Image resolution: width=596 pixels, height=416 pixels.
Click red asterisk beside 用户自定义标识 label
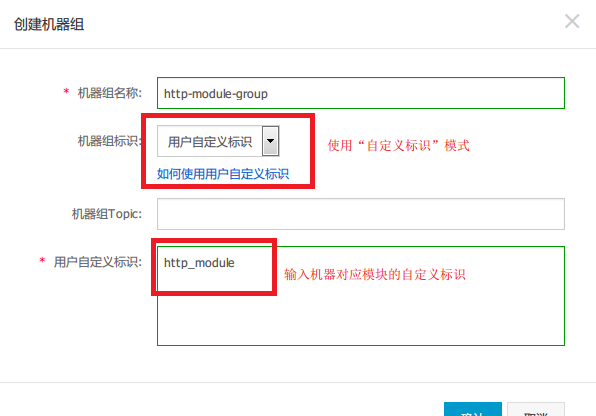(x=42, y=260)
